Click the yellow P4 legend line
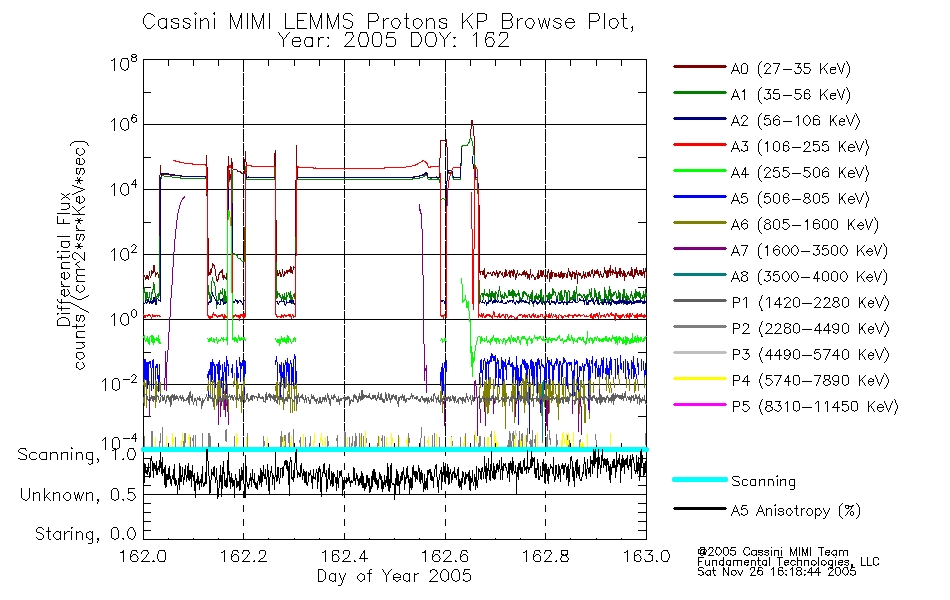The width and height of the screenshot is (950, 600). (x=699, y=379)
